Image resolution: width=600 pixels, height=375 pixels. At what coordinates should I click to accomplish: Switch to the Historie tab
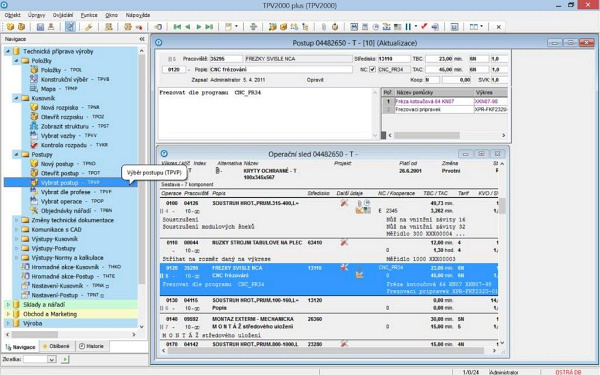point(92,346)
